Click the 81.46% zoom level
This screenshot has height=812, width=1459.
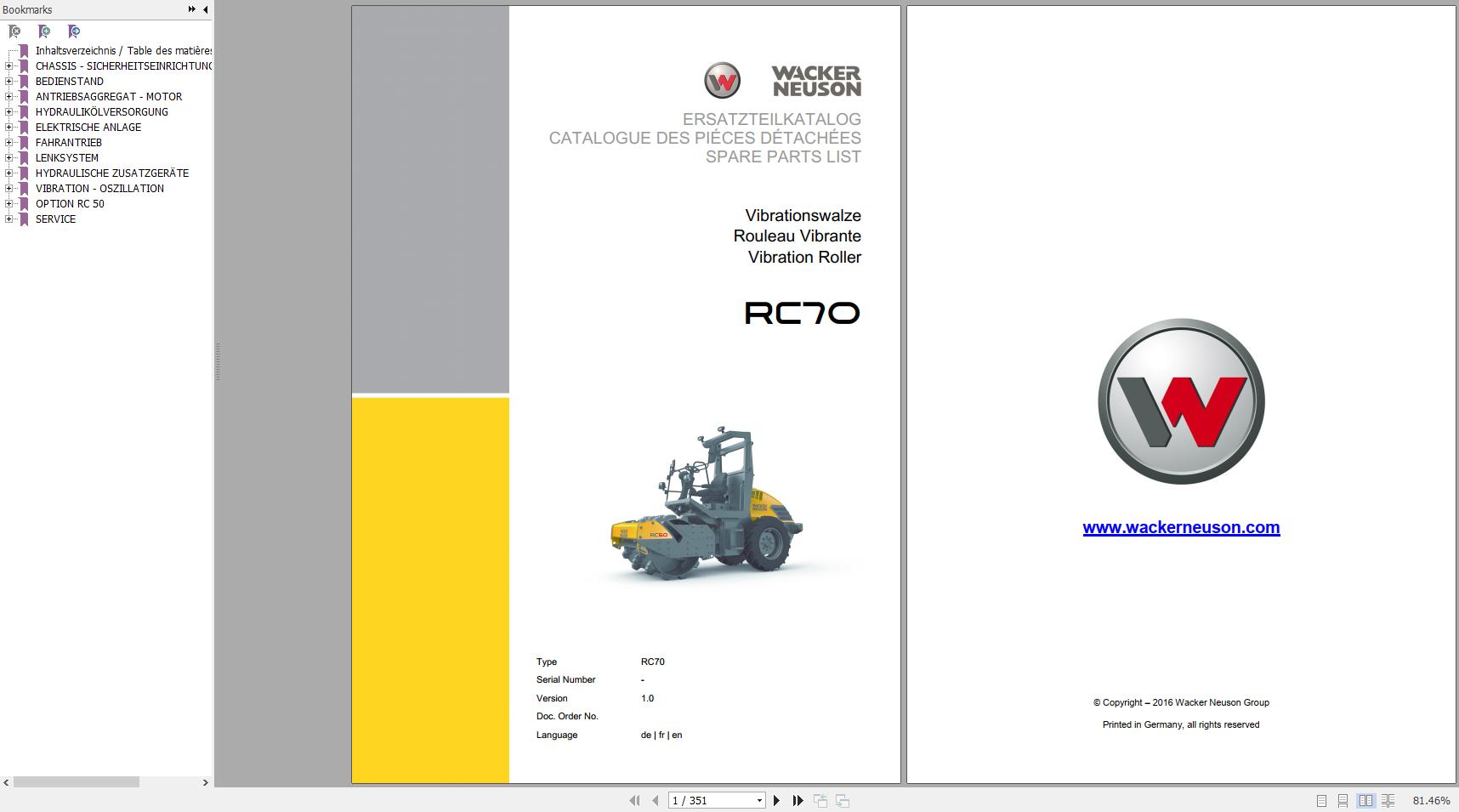[x=1431, y=800]
